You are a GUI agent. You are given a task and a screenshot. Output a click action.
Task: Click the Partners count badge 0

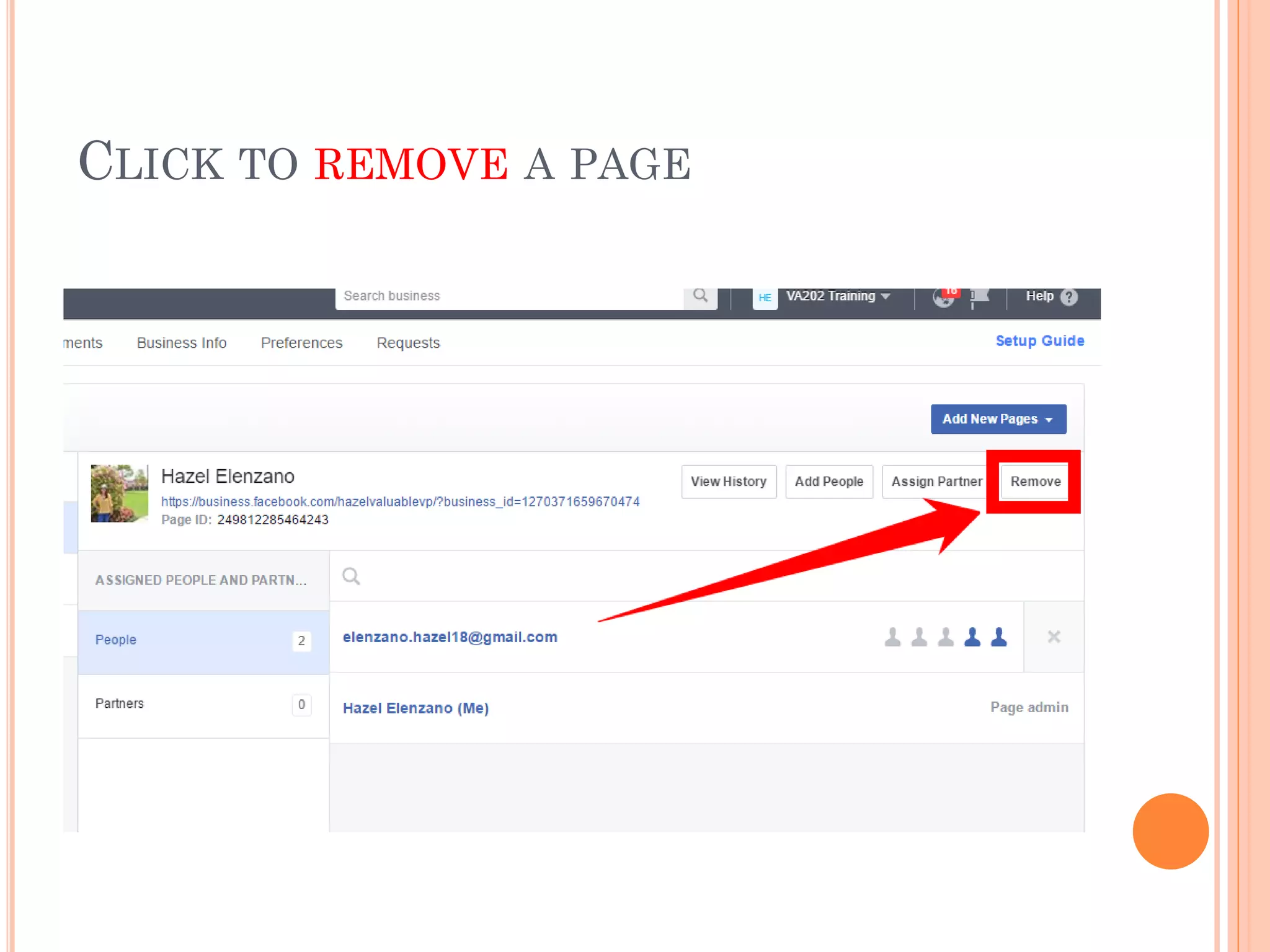coord(301,705)
